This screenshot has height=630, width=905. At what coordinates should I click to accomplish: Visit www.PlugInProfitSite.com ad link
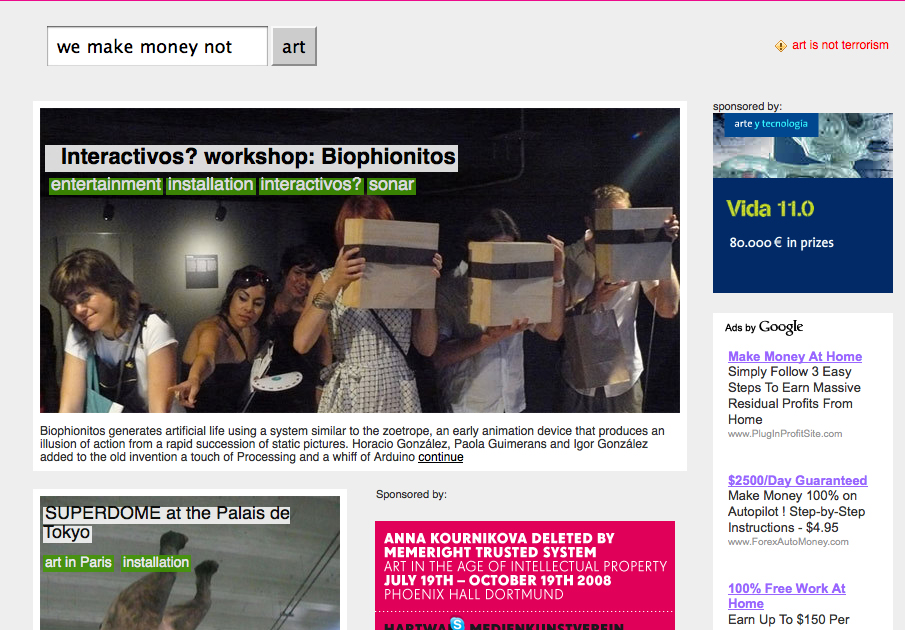pos(785,434)
